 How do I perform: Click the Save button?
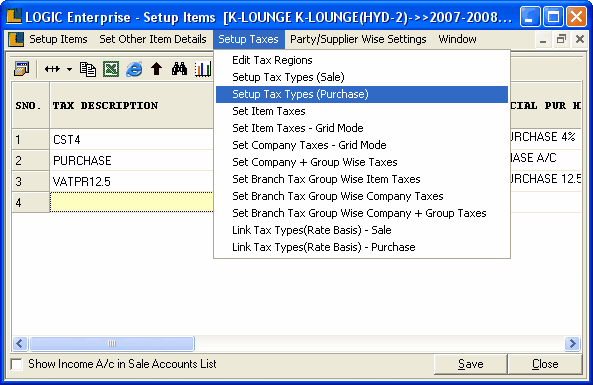tap(470, 364)
